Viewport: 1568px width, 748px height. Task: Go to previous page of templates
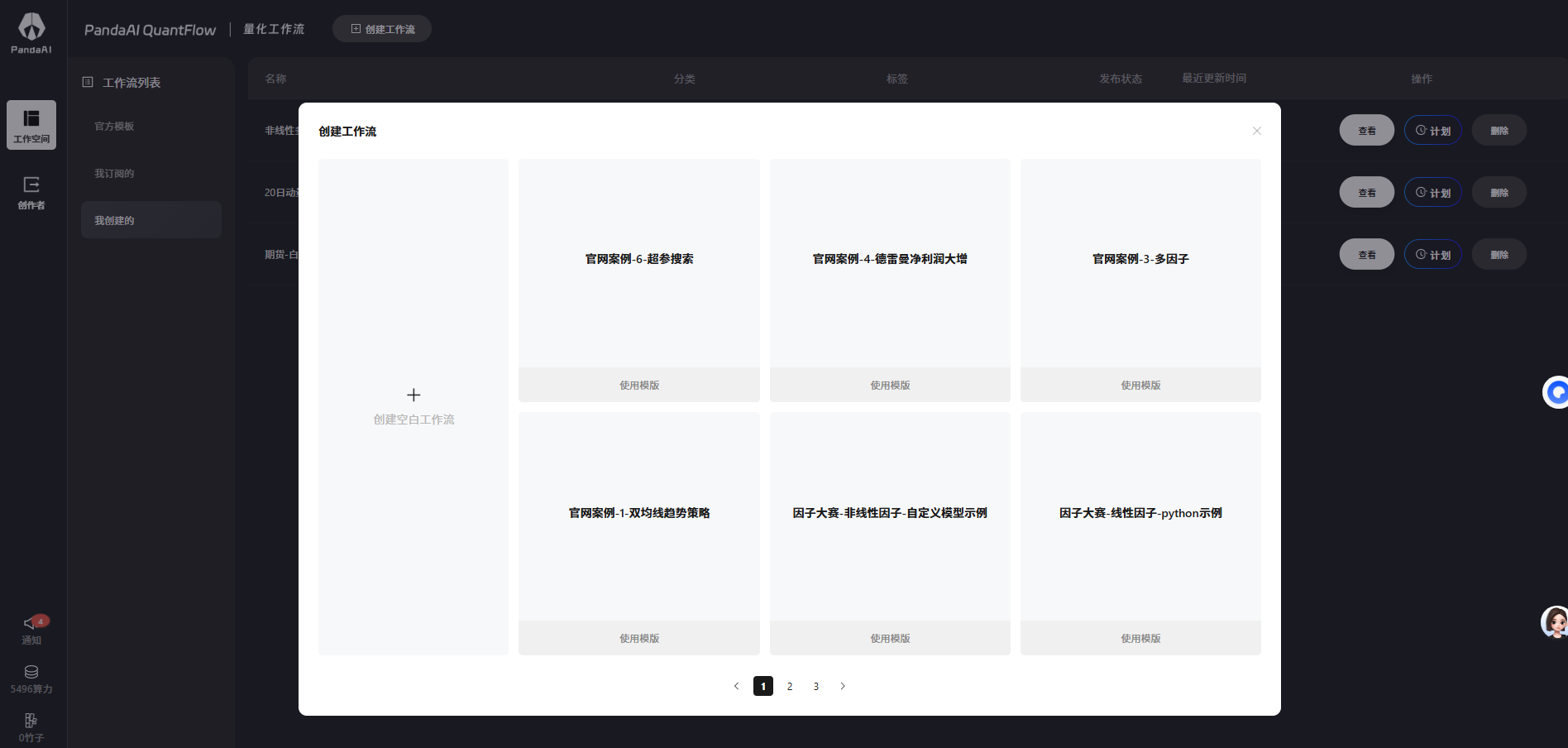[736, 686]
